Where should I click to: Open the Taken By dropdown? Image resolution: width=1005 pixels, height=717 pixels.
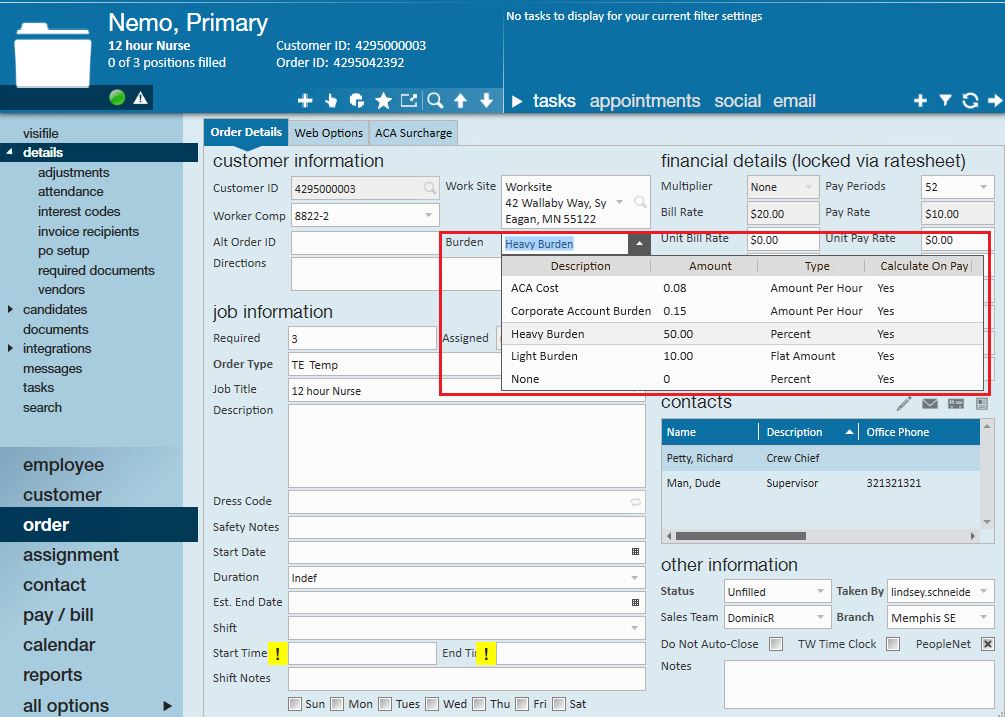pyautogui.click(x=983, y=591)
